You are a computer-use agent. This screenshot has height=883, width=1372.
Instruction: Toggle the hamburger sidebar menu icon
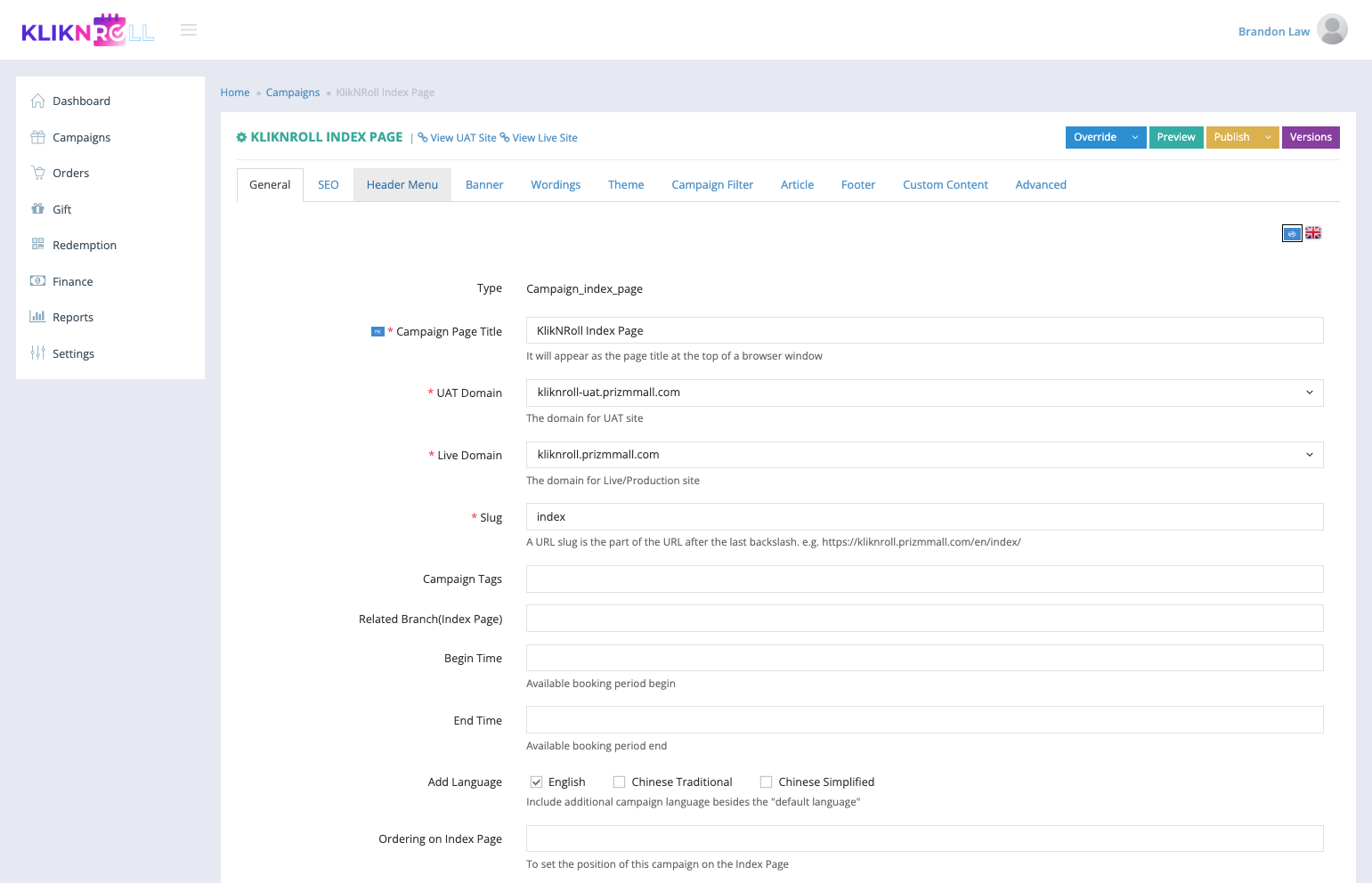pos(189,30)
